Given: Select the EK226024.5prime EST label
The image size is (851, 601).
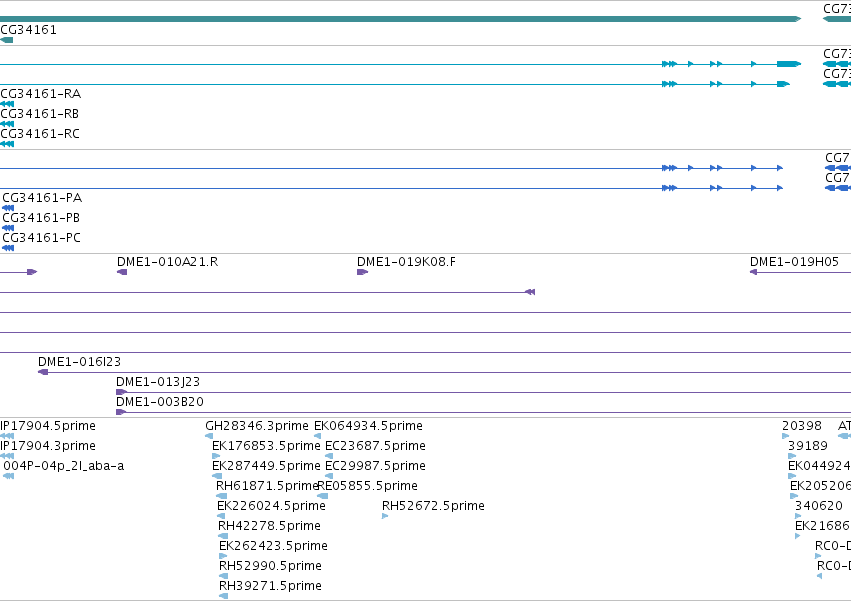Looking at the screenshot, I should pyautogui.click(x=271, y=506).
